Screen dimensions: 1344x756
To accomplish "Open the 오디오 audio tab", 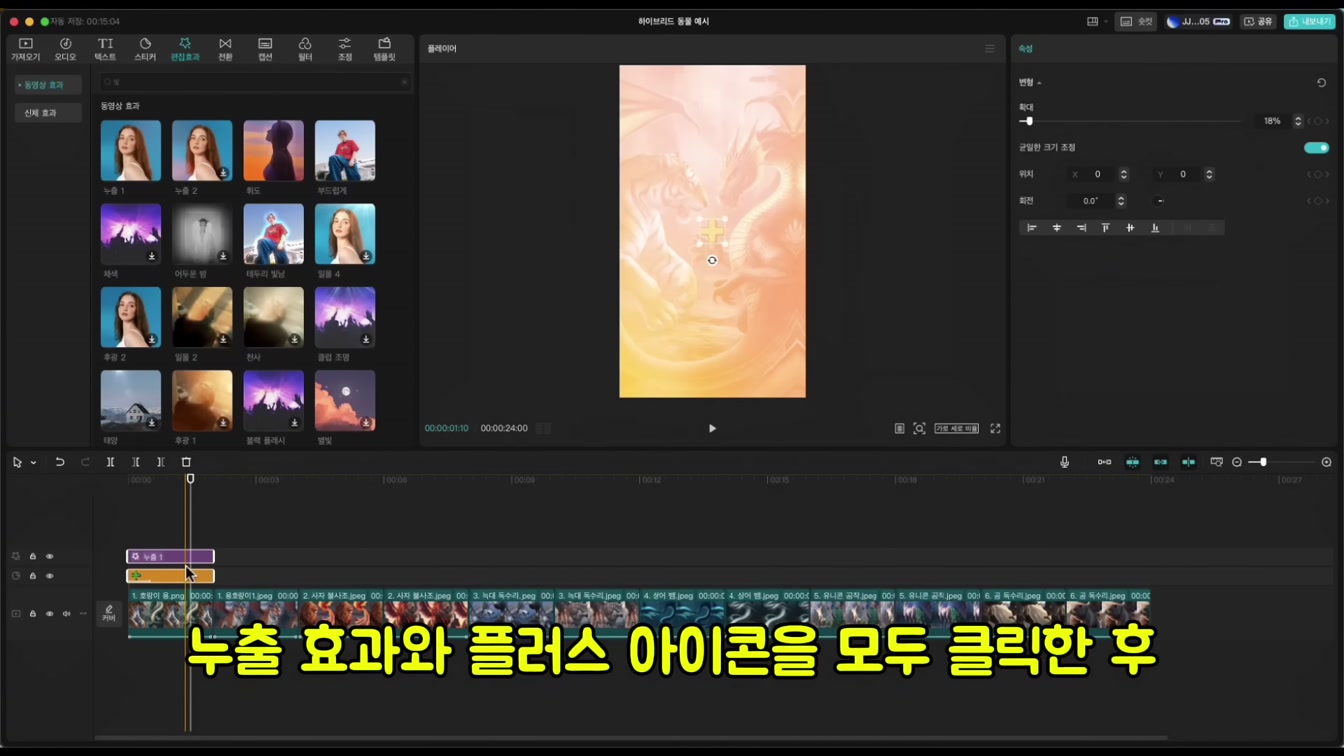I will [65, 49].
